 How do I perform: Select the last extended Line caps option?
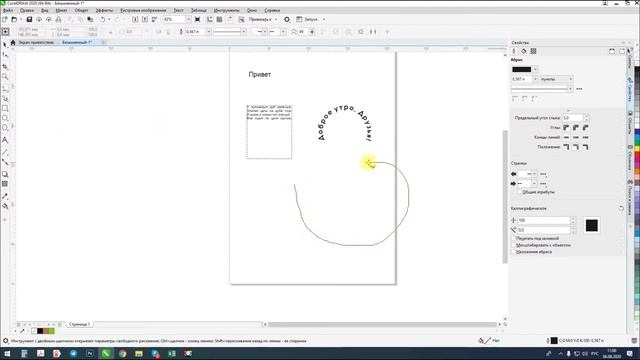(586, 138)
